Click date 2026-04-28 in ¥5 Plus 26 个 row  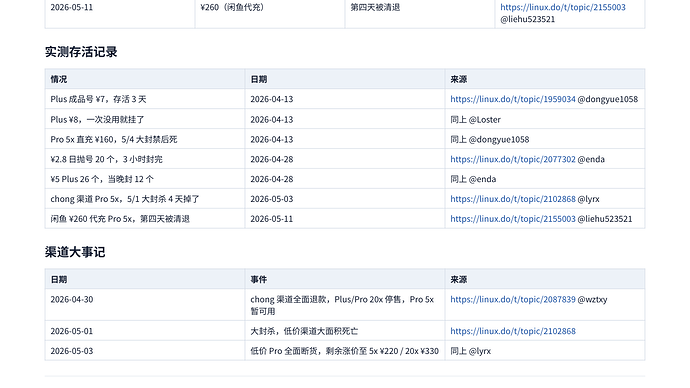[272, 179]
